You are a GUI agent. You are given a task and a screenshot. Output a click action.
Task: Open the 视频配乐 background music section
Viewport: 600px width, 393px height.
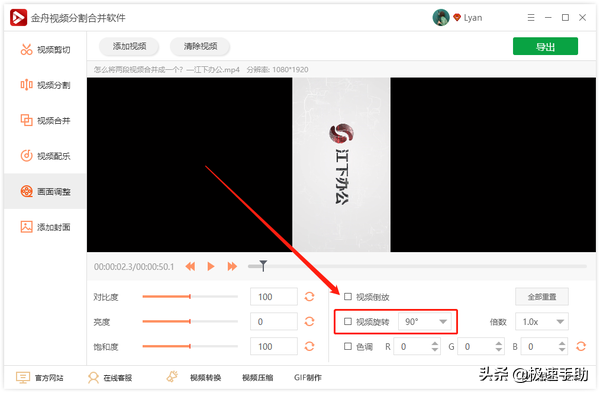pos(45,156)
